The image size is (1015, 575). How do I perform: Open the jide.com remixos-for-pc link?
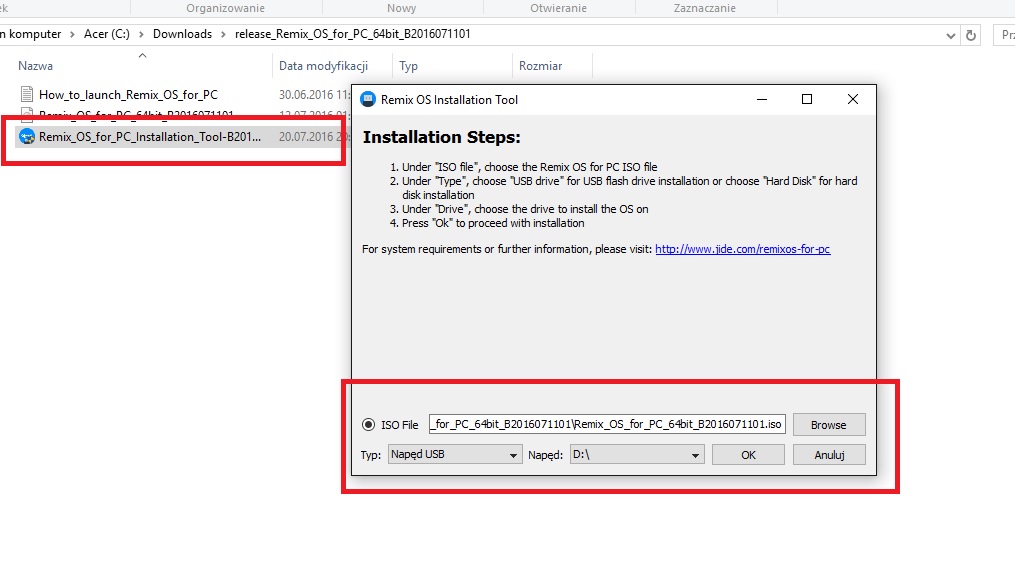point(742,249)
